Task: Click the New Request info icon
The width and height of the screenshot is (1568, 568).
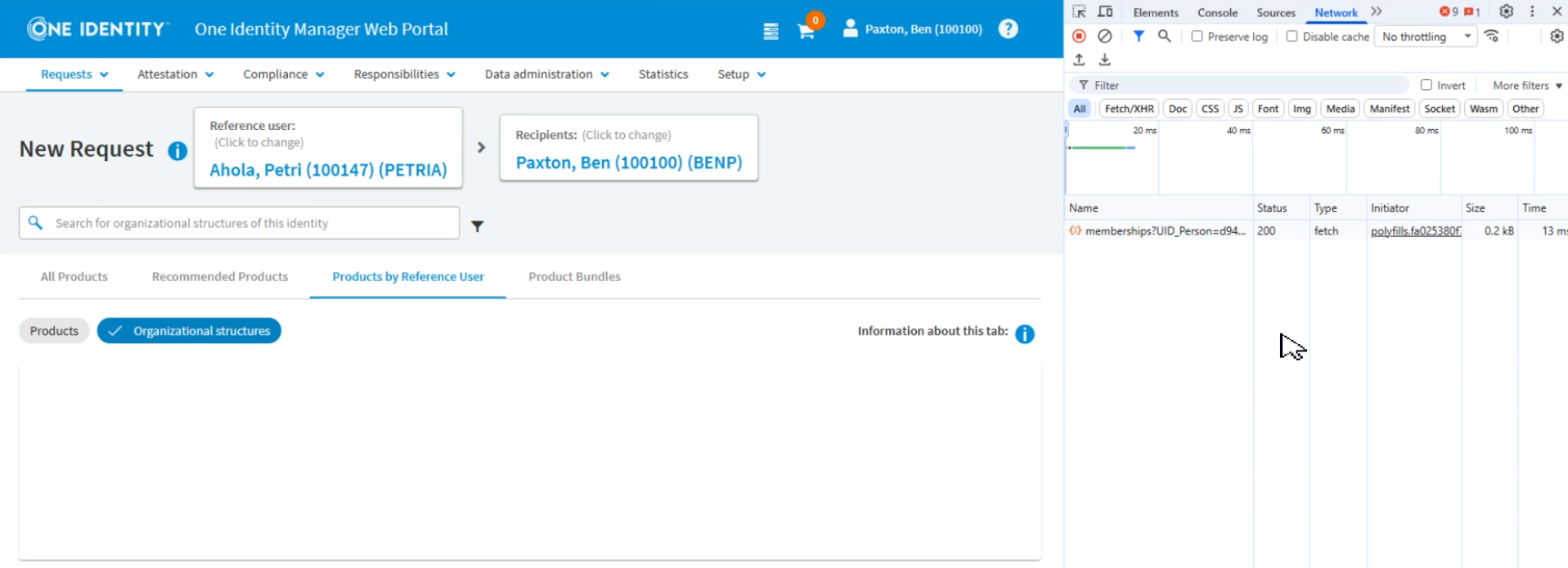Action: point(177,151)
